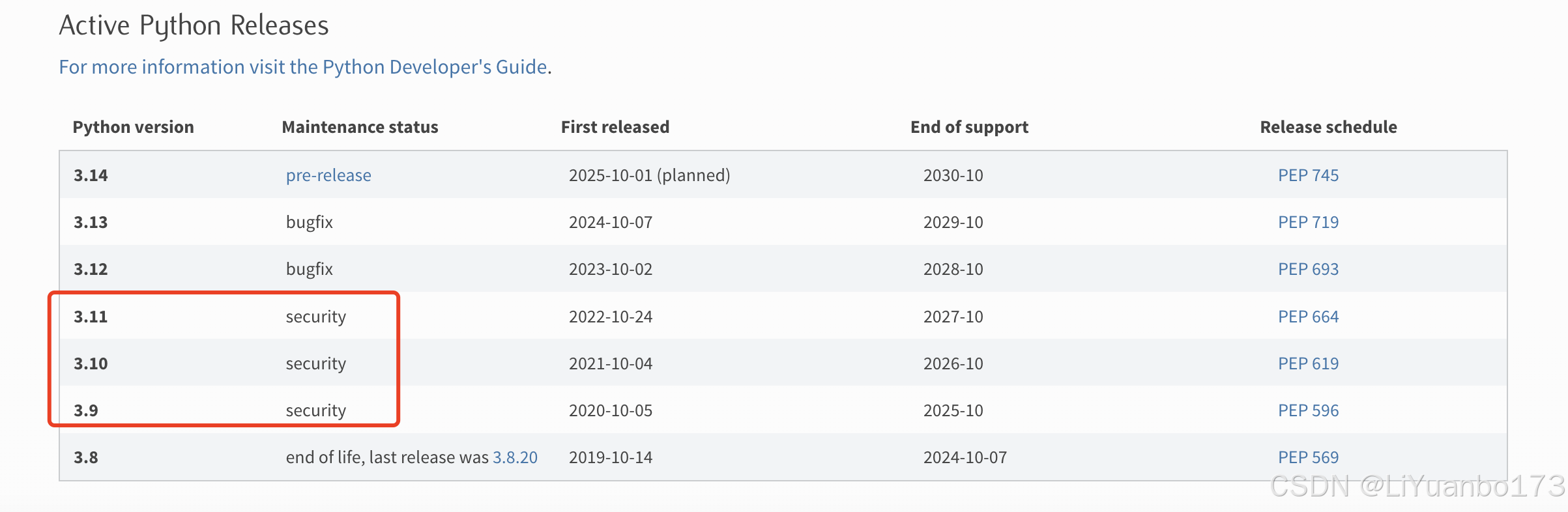Viewport: 1568px width, 512px height.
Task: Click the End of support column header
Action: [969, 127]
